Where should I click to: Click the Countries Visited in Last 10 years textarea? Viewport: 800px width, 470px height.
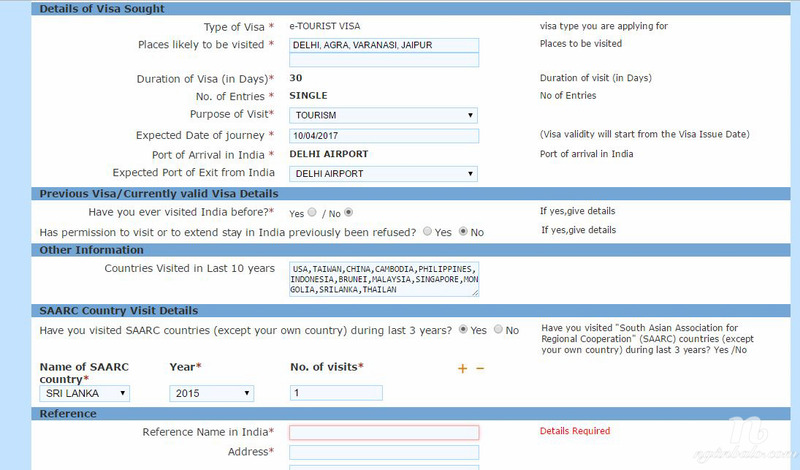[x=384, y=279]
